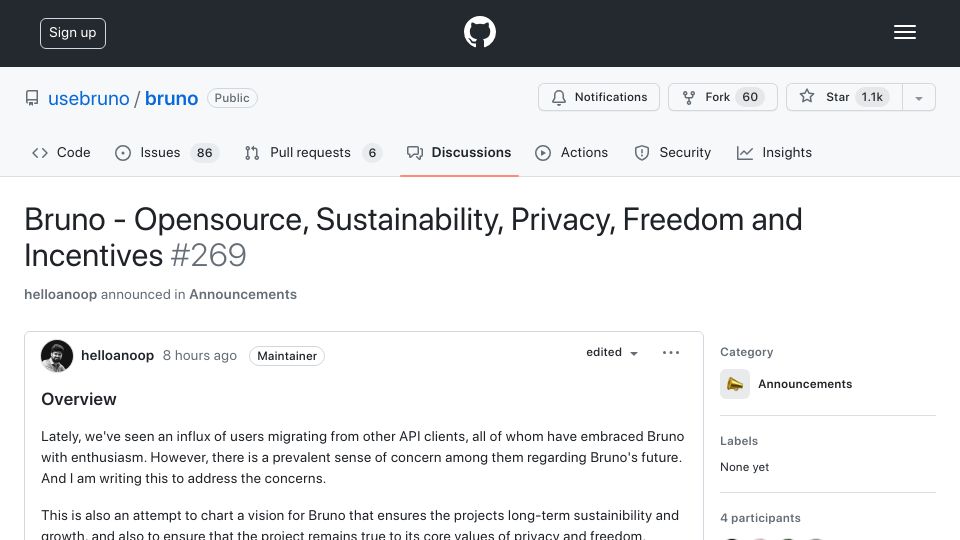Open the Announcements link under the title
The image size is (960, 540).
(243, 294)
